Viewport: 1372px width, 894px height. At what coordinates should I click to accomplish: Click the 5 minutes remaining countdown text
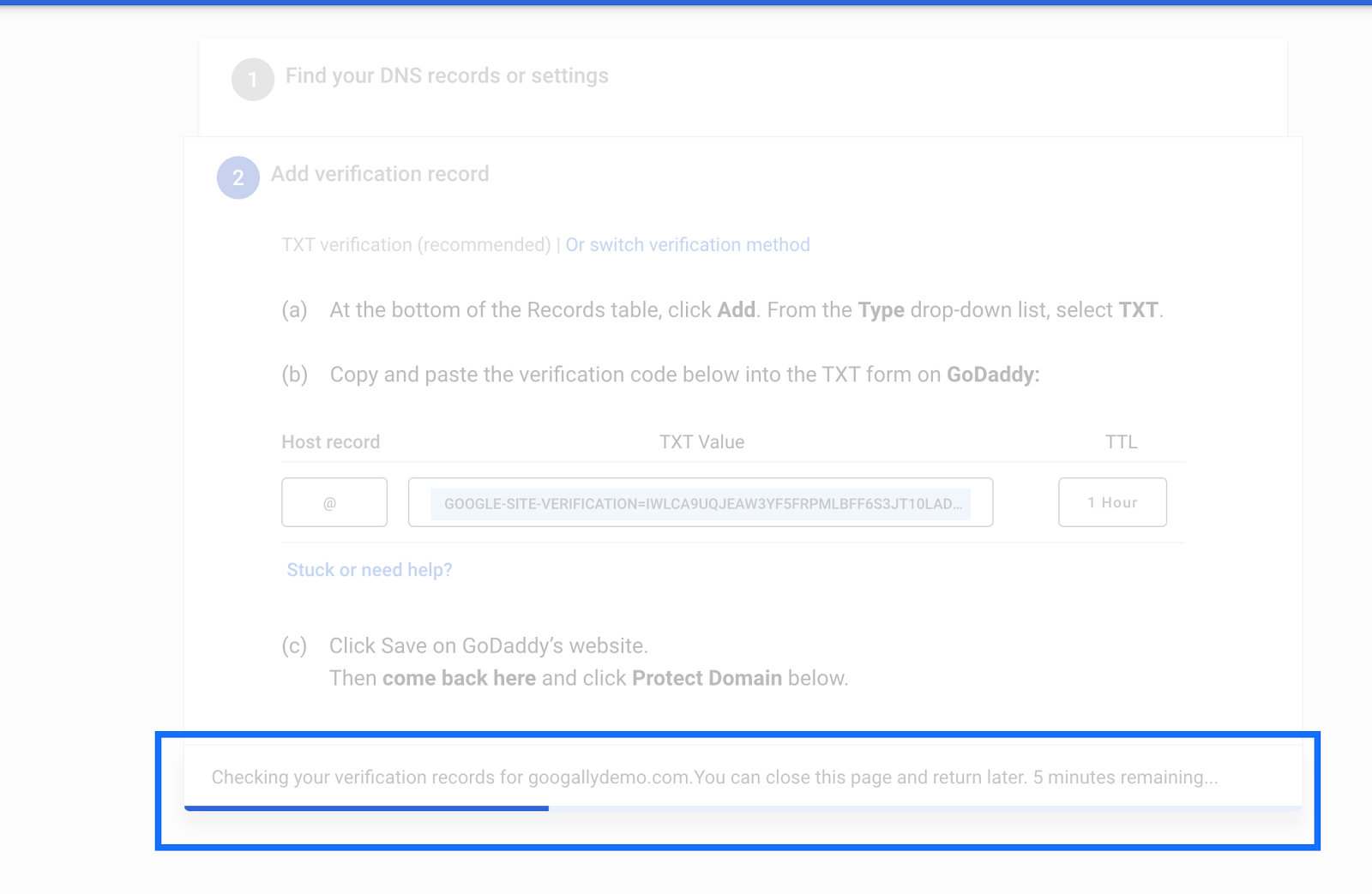pos(1123,777)
